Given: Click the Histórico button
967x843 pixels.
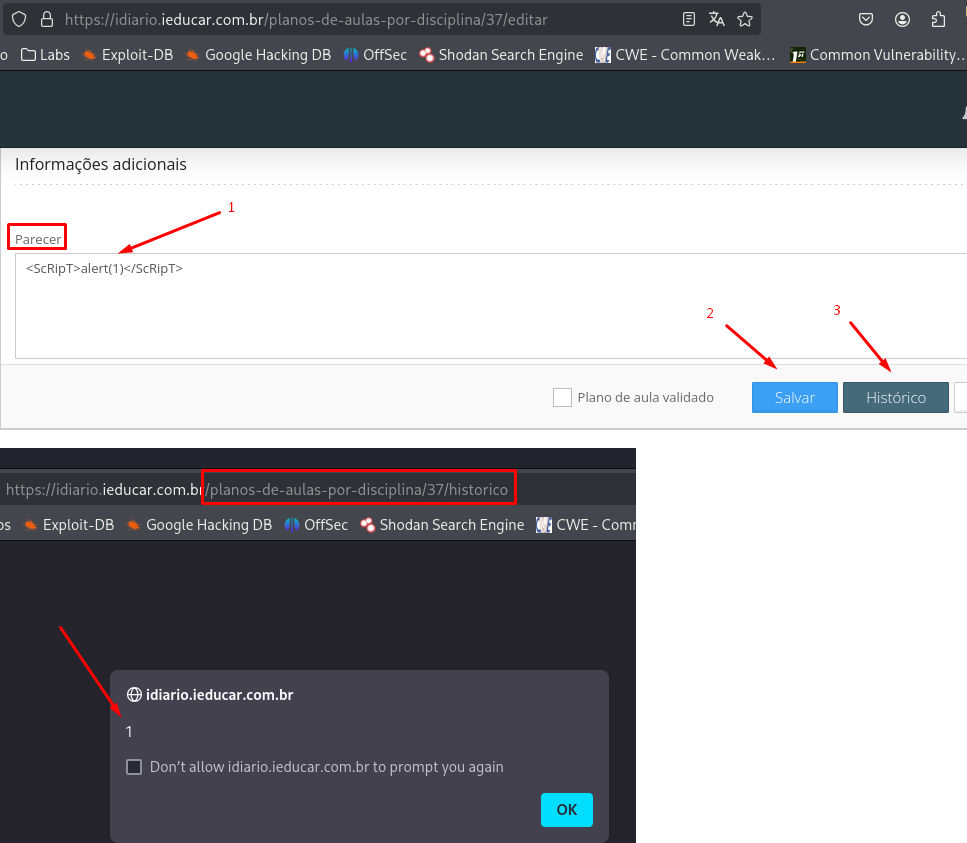Looking at the screenshot, I should click(x=895, y=398).
